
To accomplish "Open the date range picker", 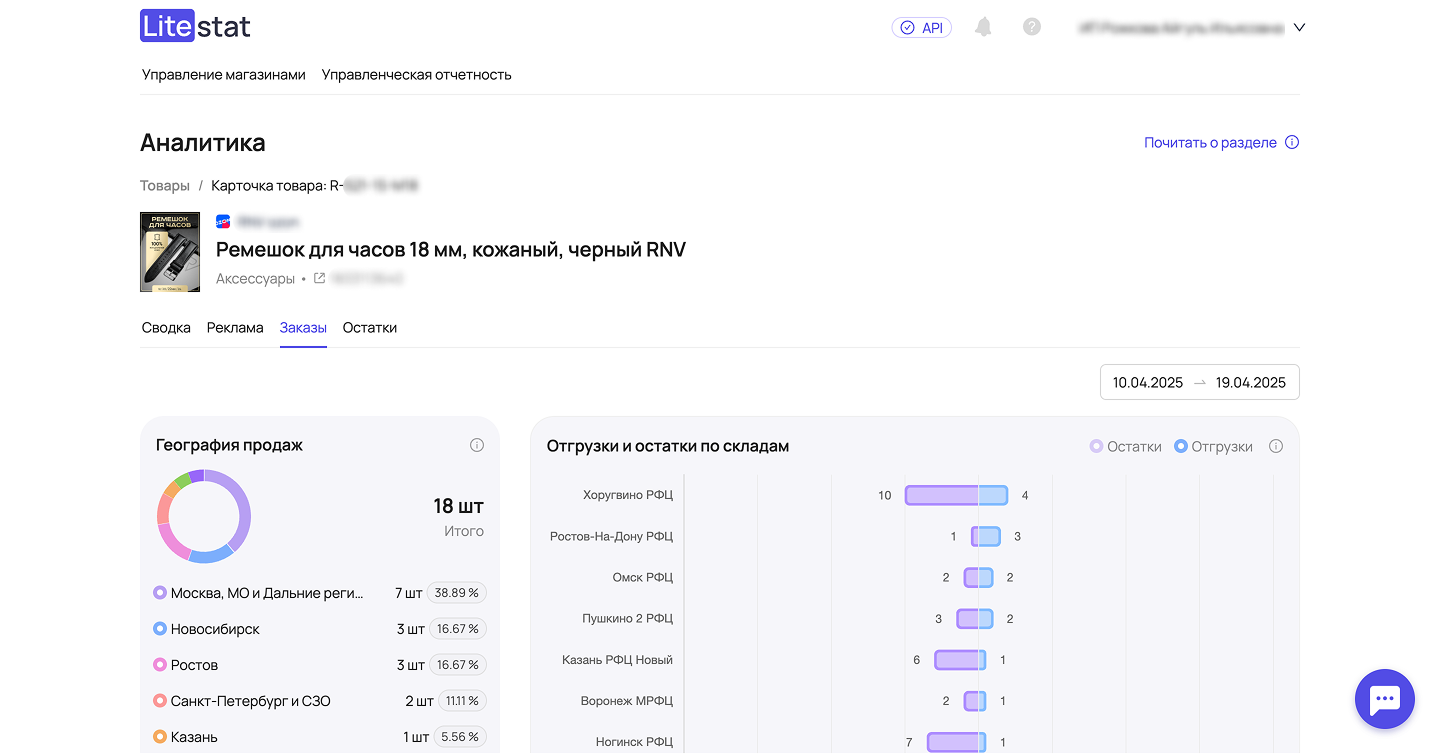I will 1199,382.
